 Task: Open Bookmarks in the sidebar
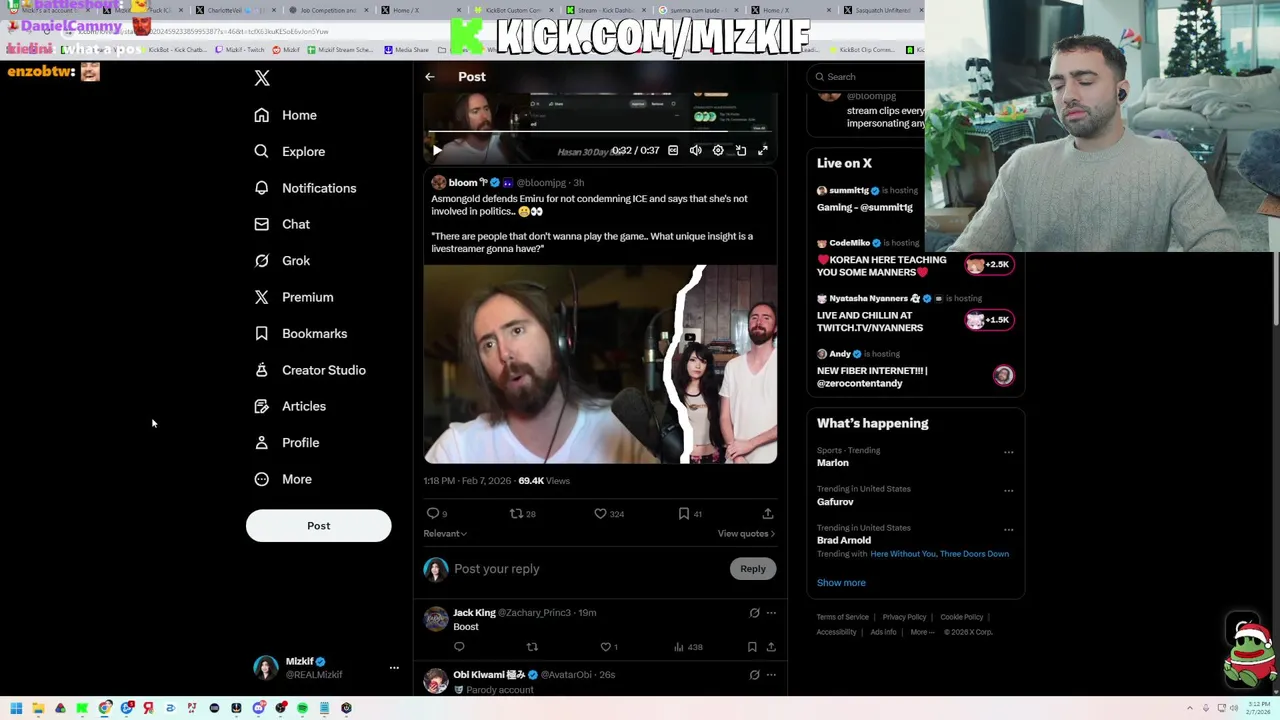pyautogui.click(x=300, y=333)
